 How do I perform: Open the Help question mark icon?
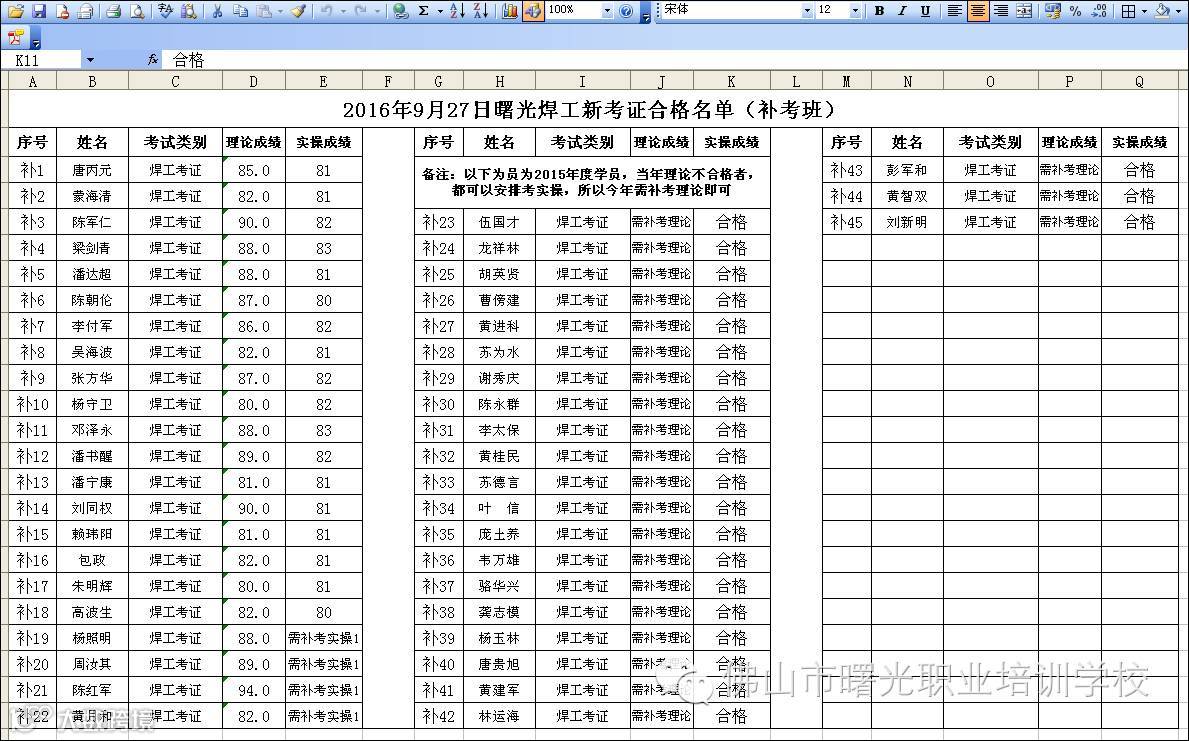pyautogui.click(x=626, y=11)
